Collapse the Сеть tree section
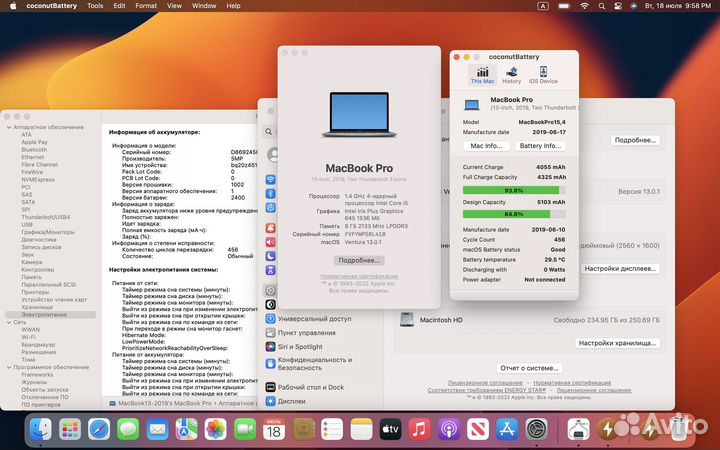The width and height of the screenshot is (720, 450). click(9, 322)
